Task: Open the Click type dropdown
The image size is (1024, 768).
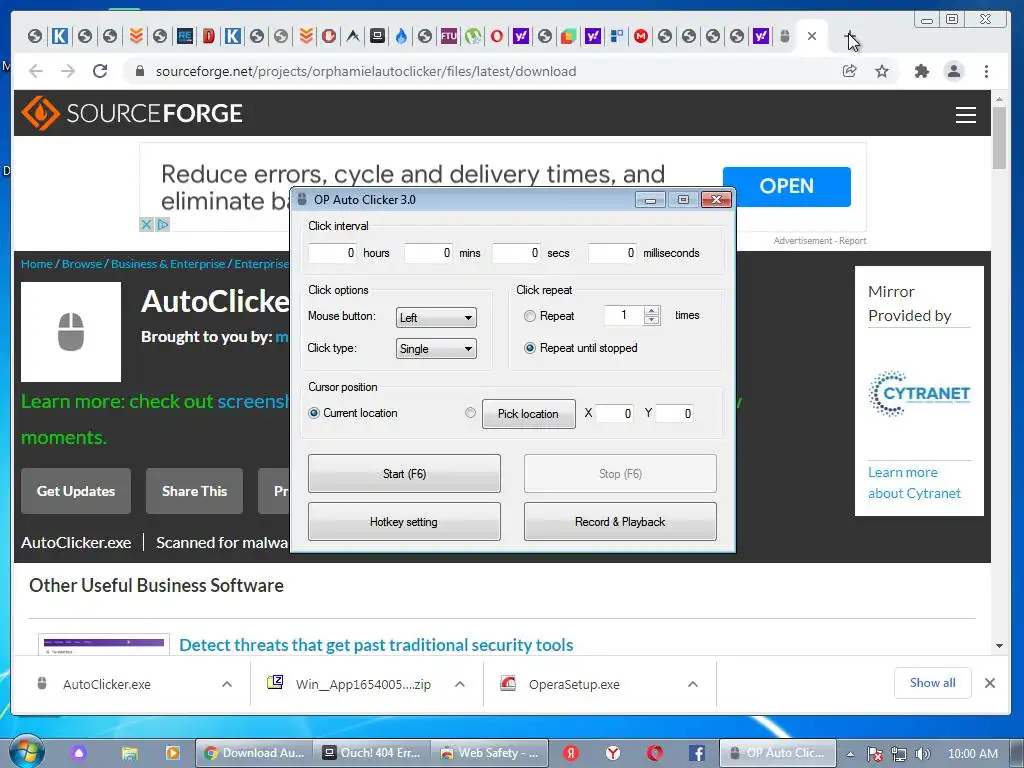Action: point(436,349)
